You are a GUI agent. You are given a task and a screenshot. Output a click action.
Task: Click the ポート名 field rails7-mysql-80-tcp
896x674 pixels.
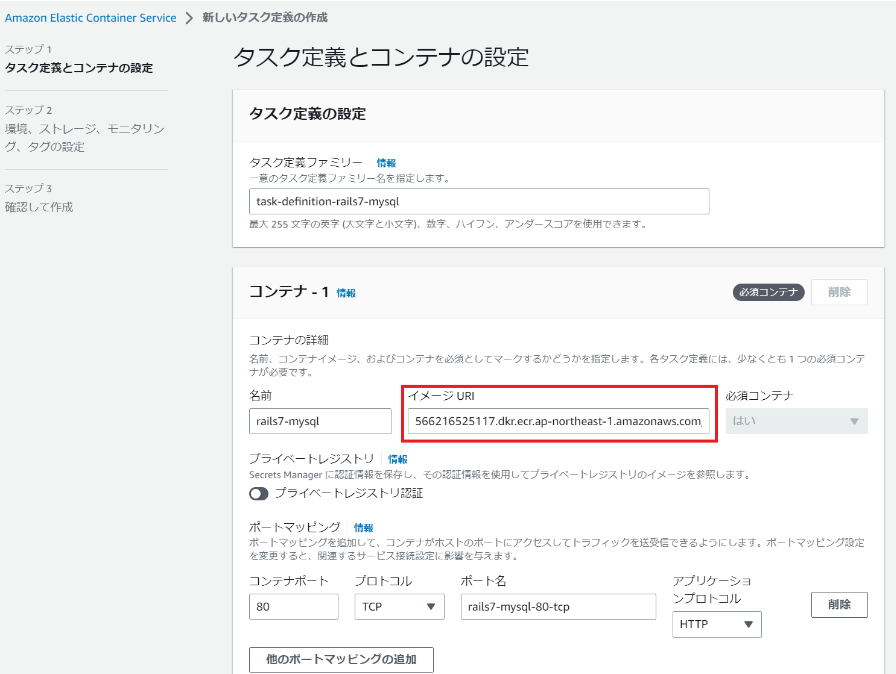[558, 607]
